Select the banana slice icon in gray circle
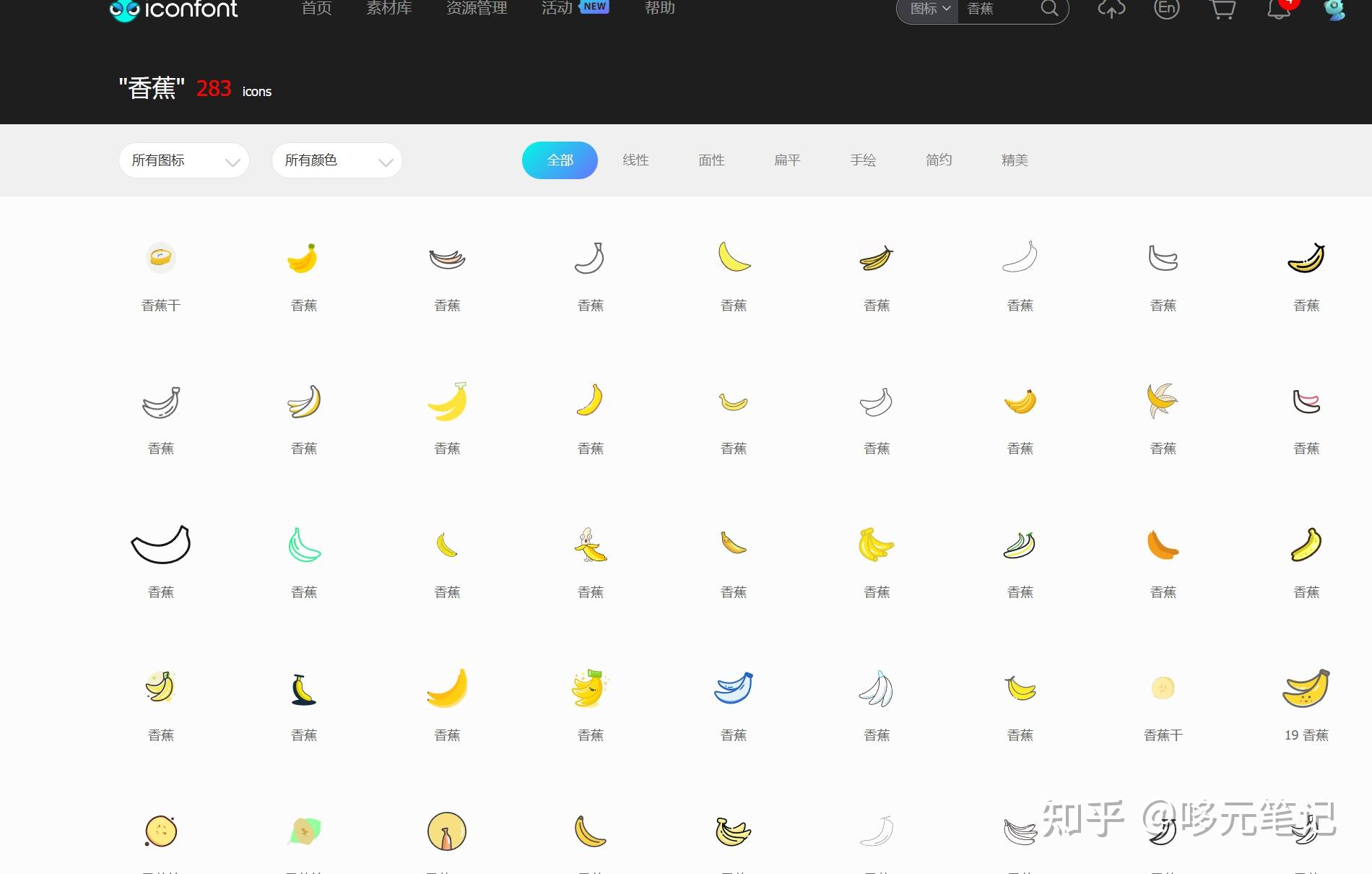The width and height of the screenshot is (1372, 874). tap(160, 257)
